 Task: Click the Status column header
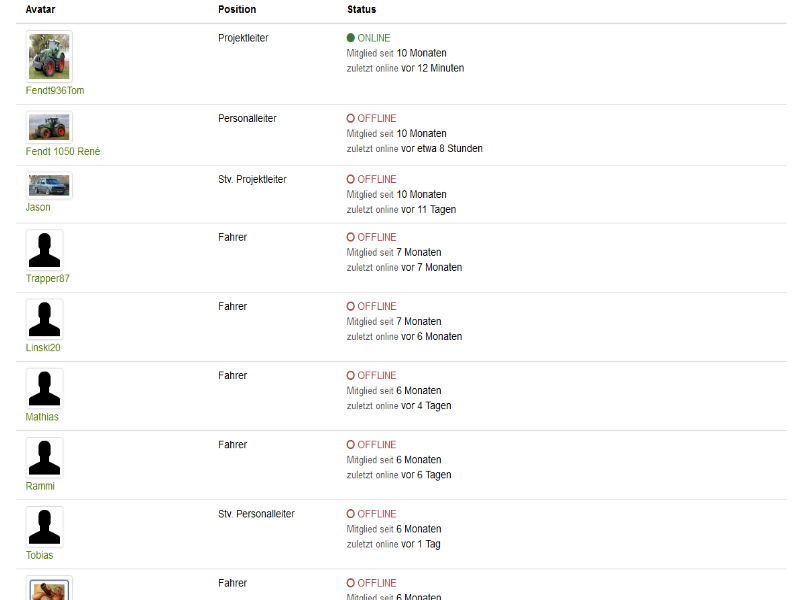point(362,9)
